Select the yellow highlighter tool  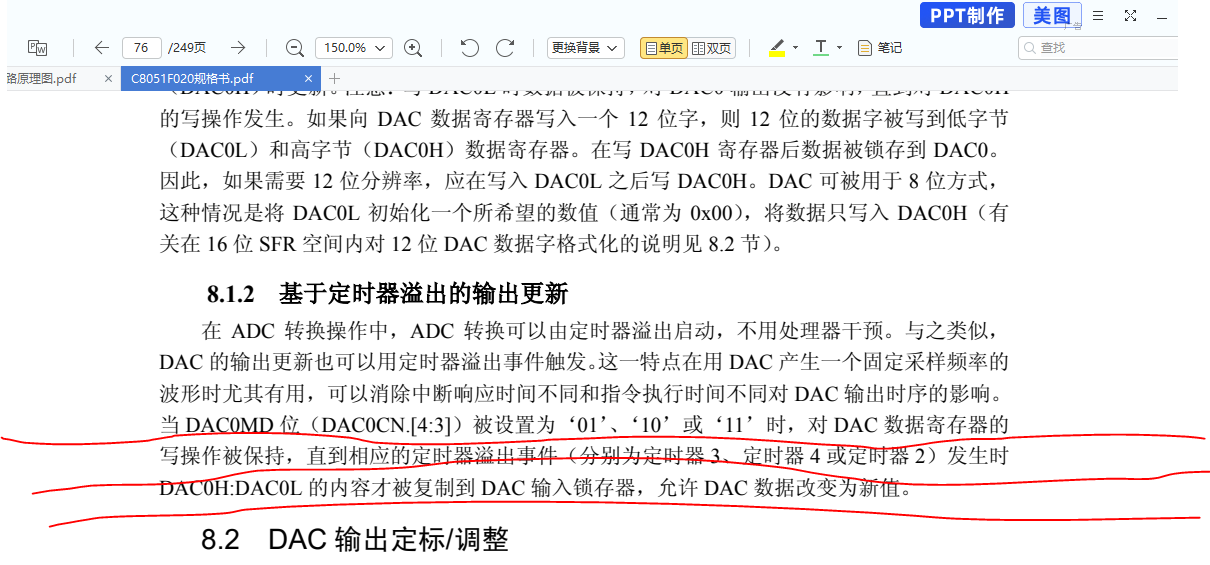coord(777,47)
